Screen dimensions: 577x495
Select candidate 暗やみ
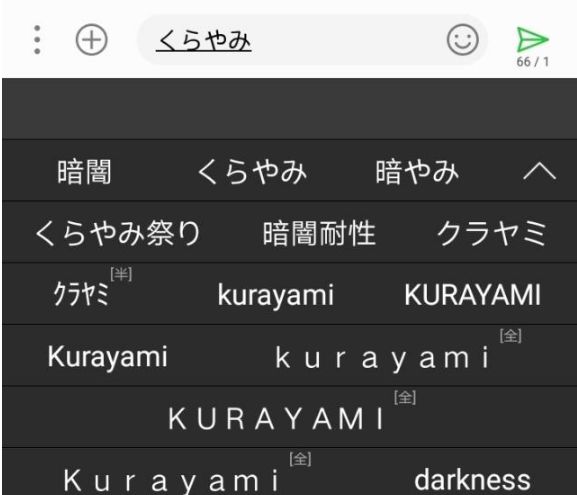(x=417, y=172)
